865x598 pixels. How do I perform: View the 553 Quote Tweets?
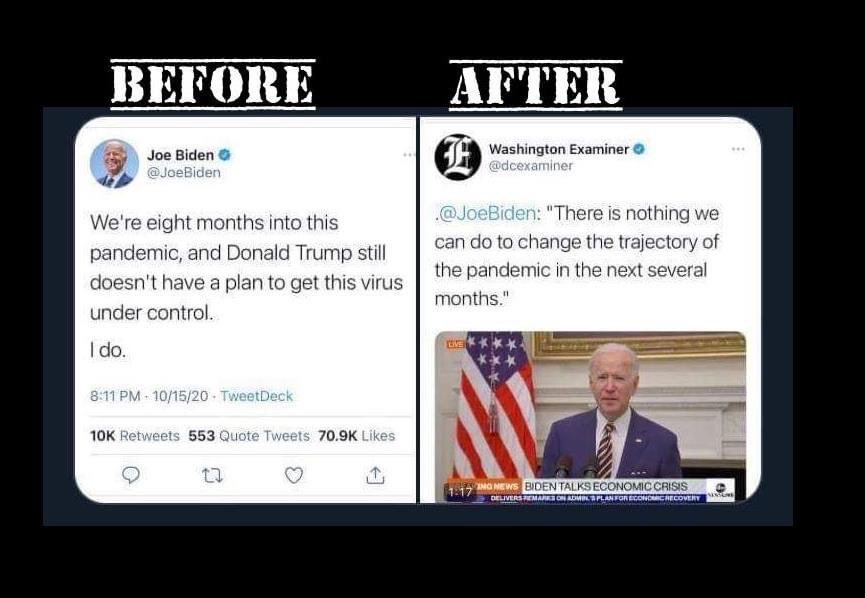coord(249,436)
